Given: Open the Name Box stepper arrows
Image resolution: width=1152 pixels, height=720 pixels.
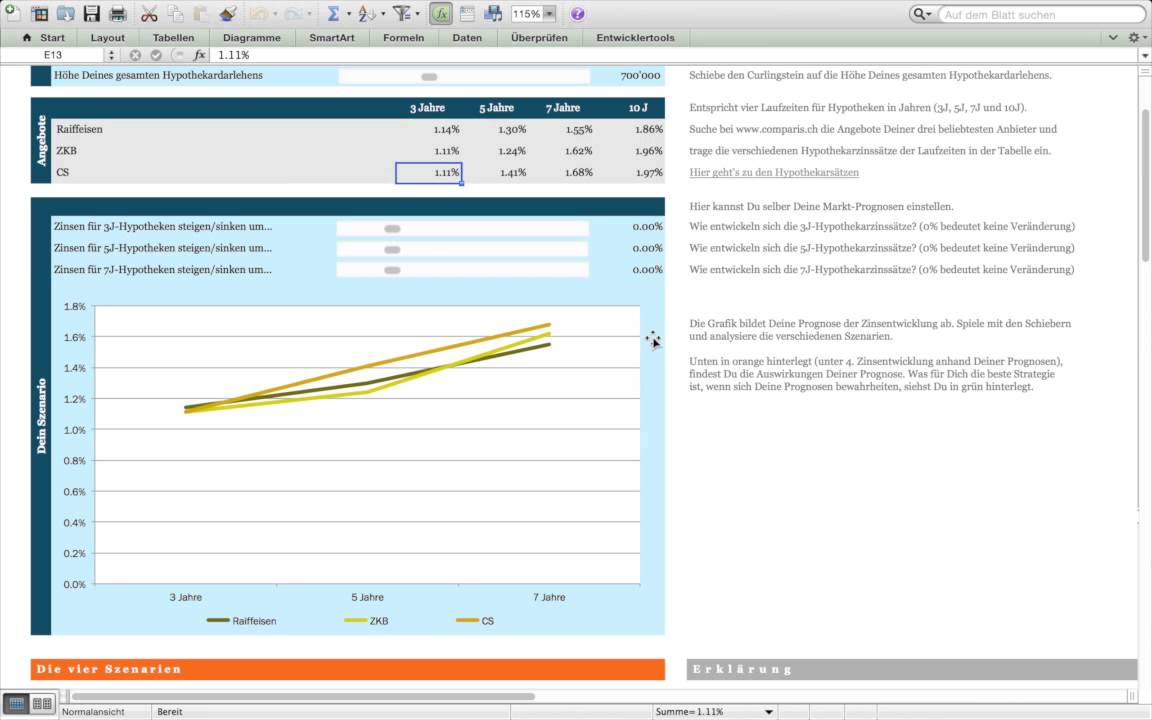Looking at the screenshot, I should 111,55.
